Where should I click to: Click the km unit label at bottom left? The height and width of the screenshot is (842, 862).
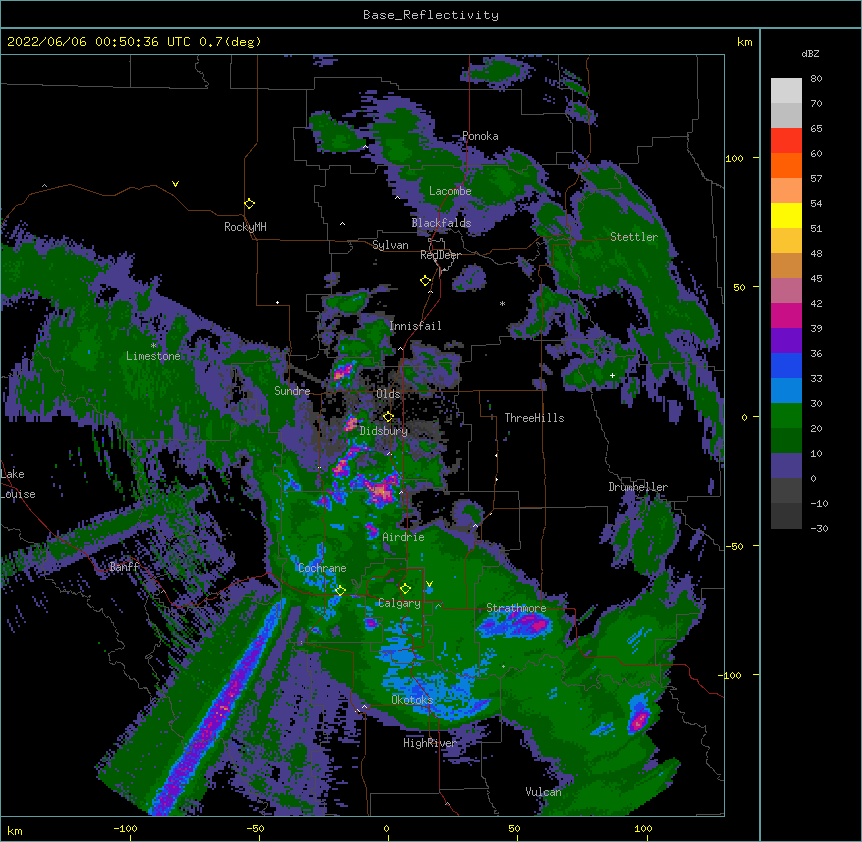click(15, 831)
